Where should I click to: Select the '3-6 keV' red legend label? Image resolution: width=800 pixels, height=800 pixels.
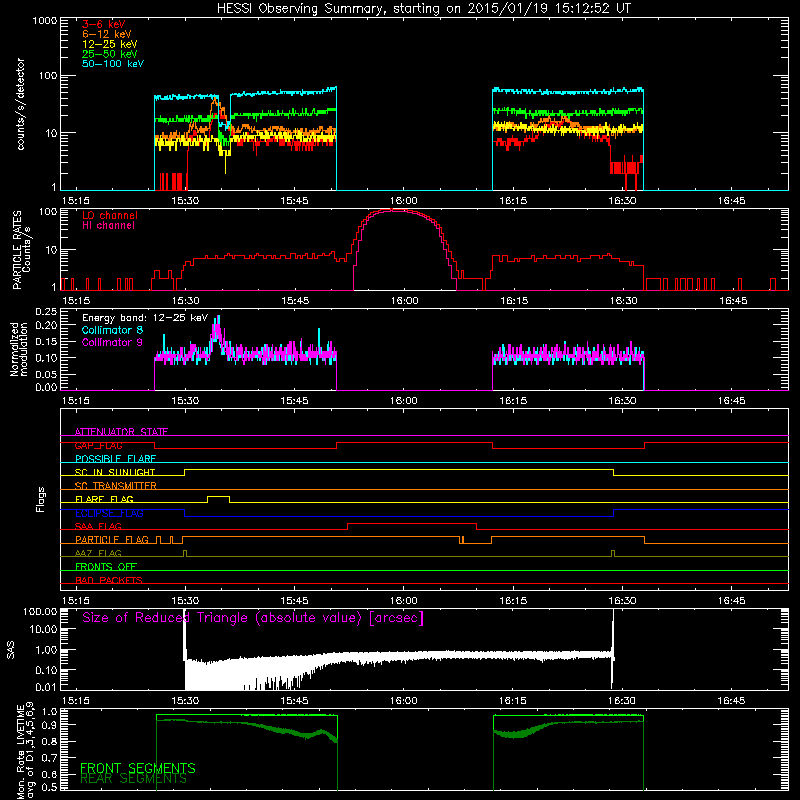104,24
